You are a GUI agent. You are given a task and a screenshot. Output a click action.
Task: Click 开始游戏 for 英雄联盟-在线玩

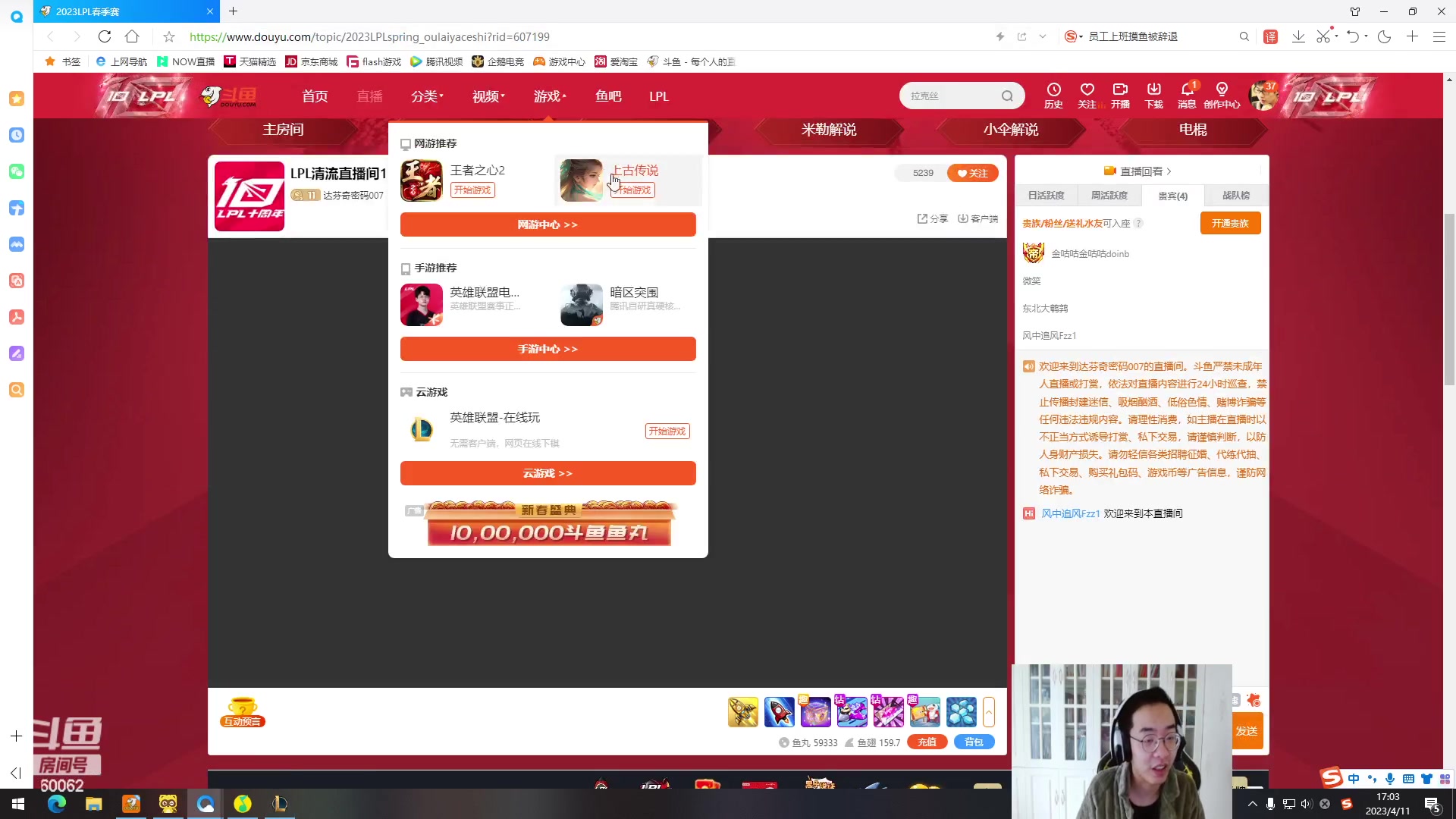point(667,431)
